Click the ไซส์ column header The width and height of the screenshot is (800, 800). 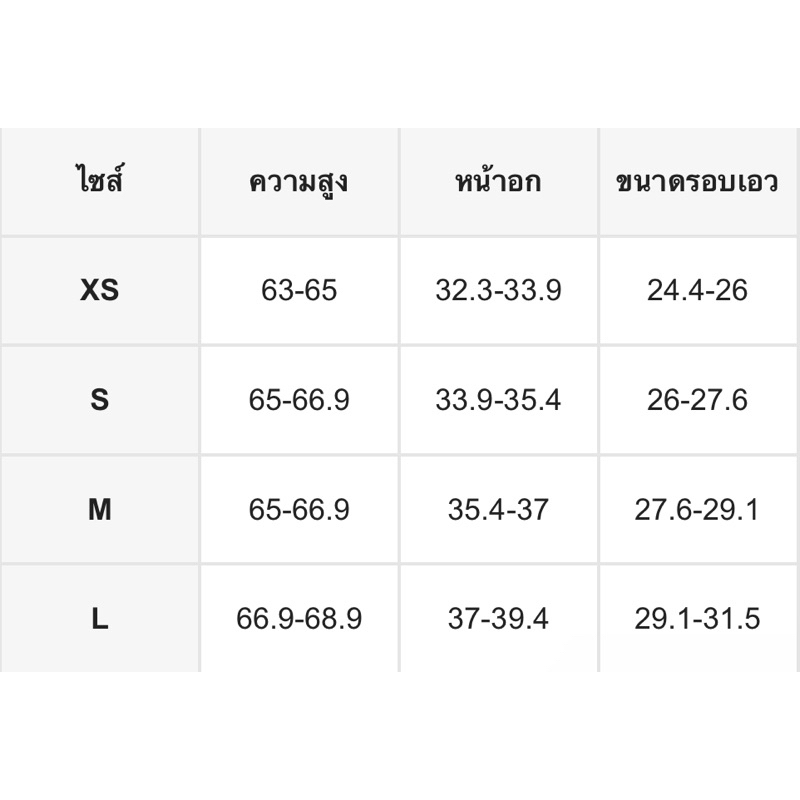[100, 180]
